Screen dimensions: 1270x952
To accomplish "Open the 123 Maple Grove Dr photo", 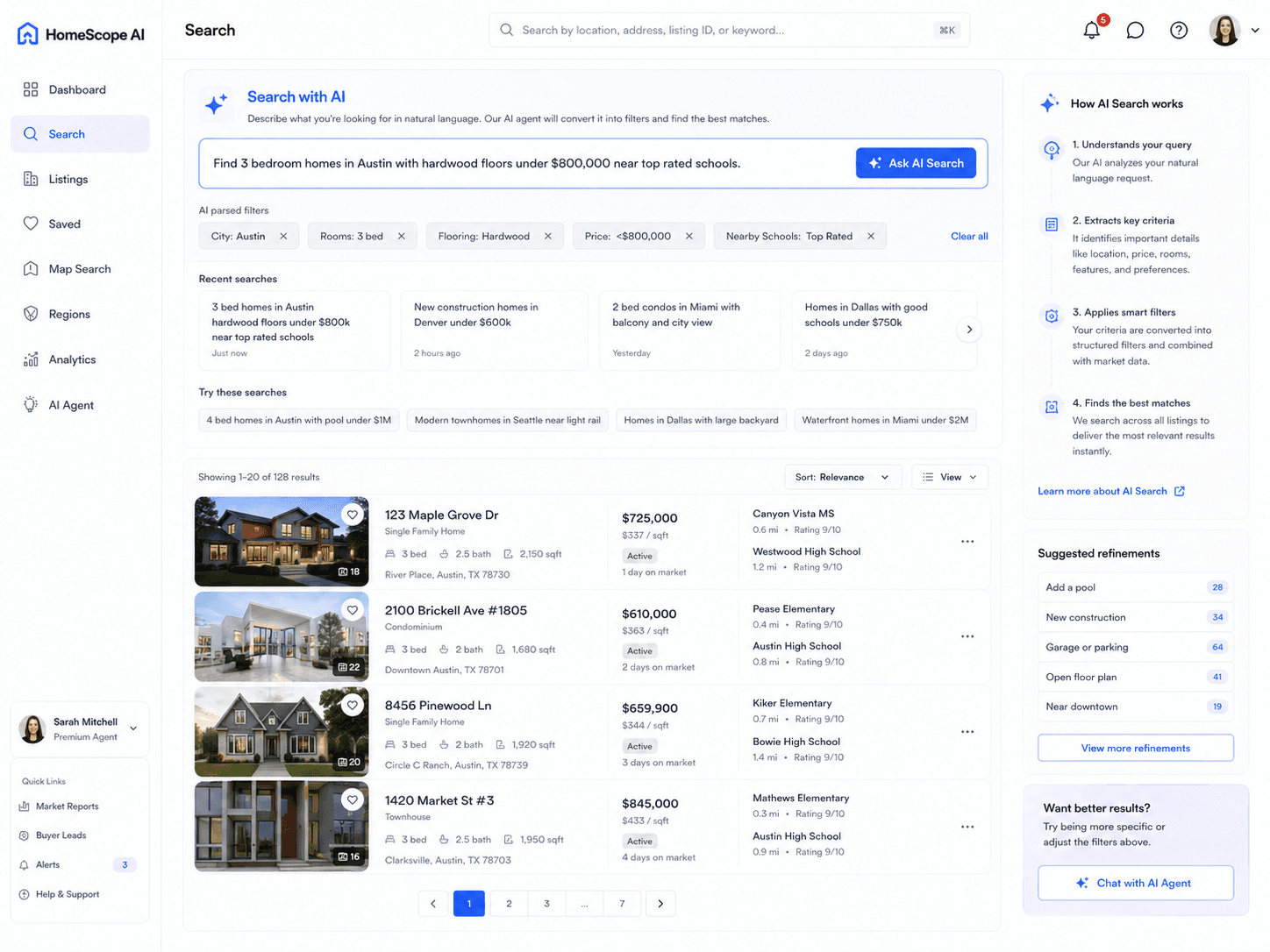I will [282, 542].
